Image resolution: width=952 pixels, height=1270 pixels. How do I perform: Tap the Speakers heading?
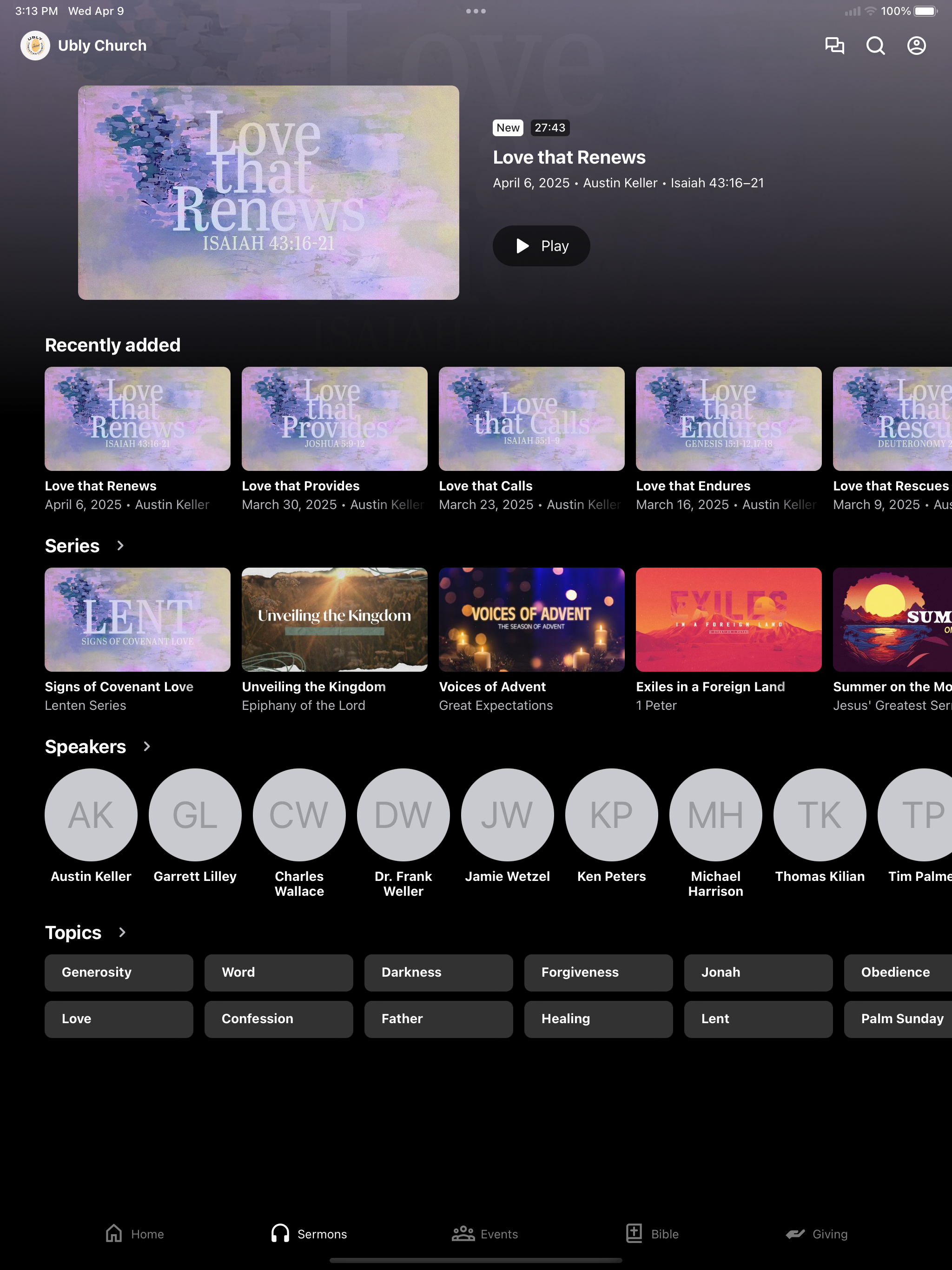click(x=86, y=747)
